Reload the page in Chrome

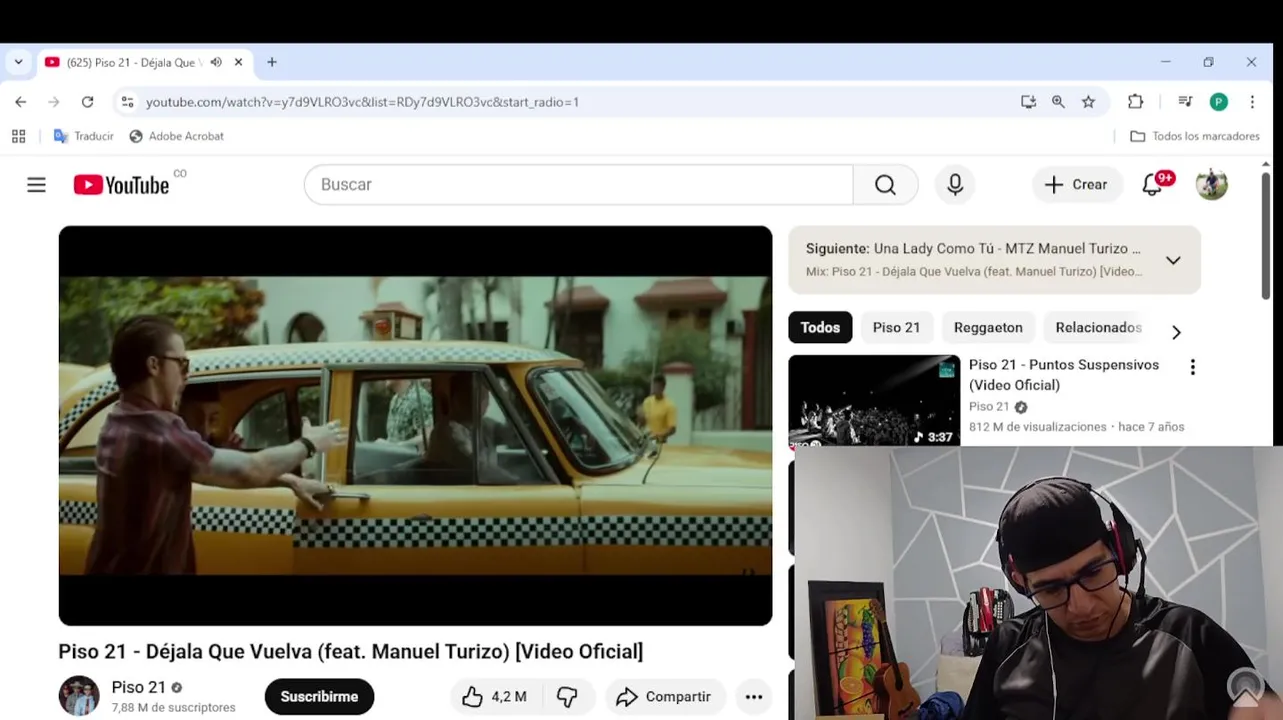pyautogui.click(x=87, y=102)
